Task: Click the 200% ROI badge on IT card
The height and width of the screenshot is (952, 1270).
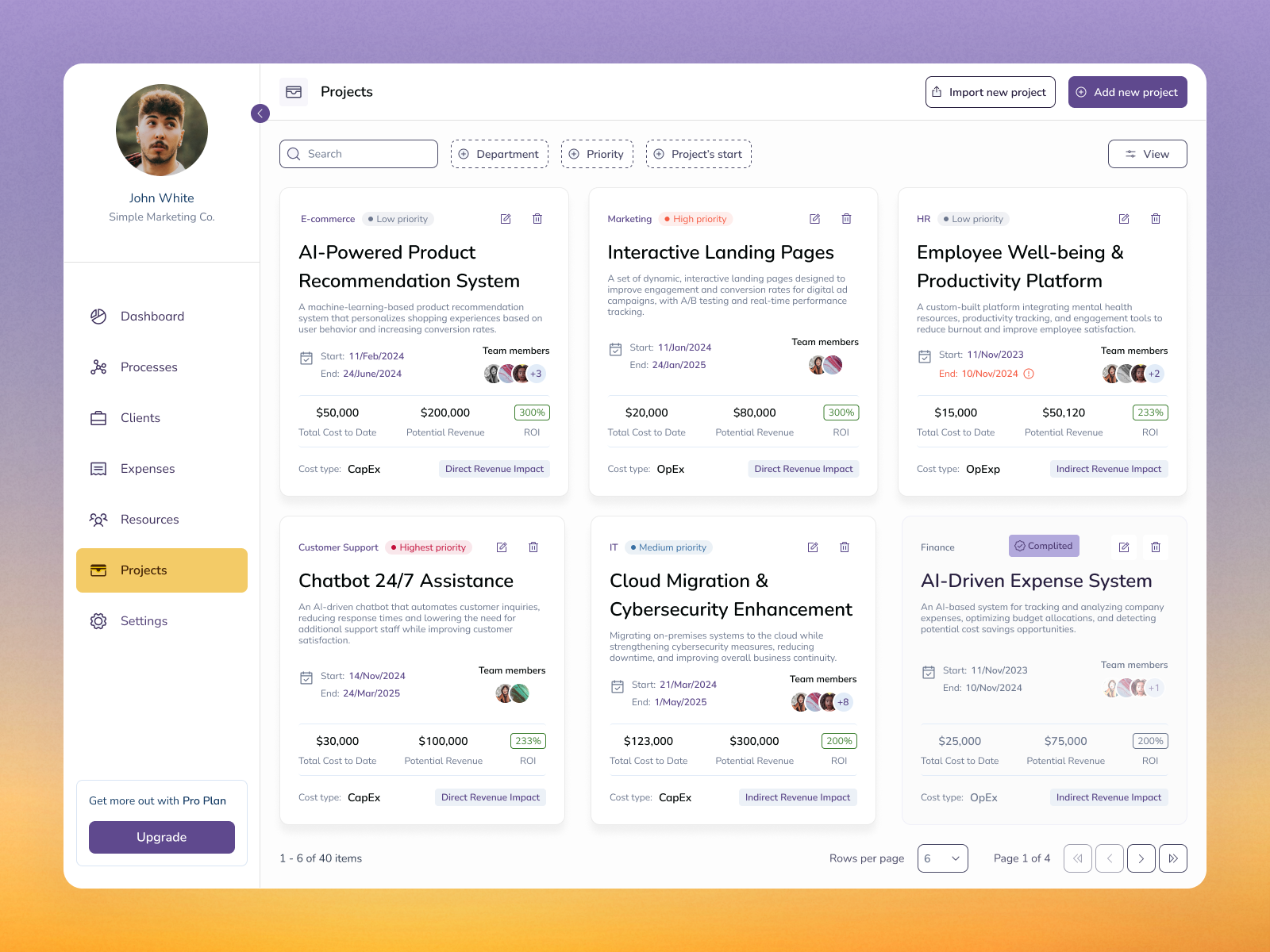Action: click(x=839, y=741)
